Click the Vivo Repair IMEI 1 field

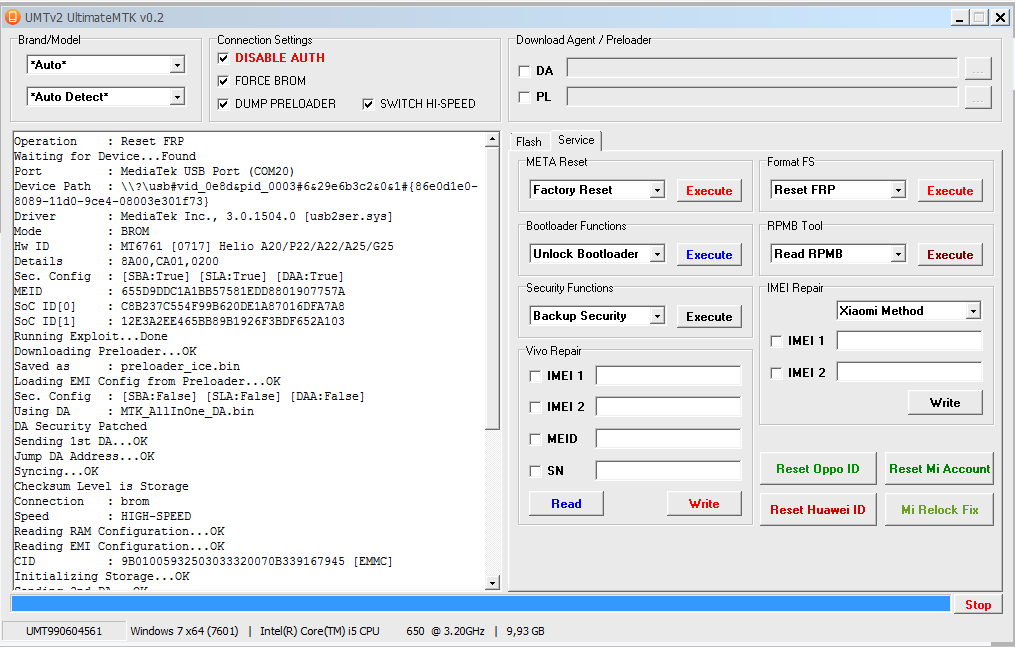(668, 376)
